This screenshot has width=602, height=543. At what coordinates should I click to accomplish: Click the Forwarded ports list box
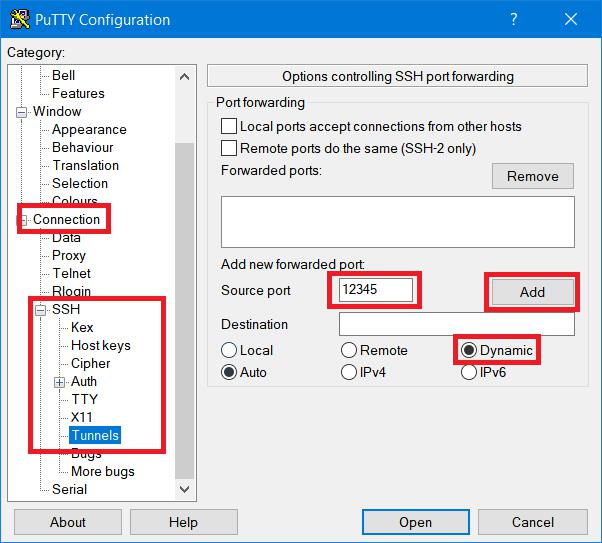[398, 222]
